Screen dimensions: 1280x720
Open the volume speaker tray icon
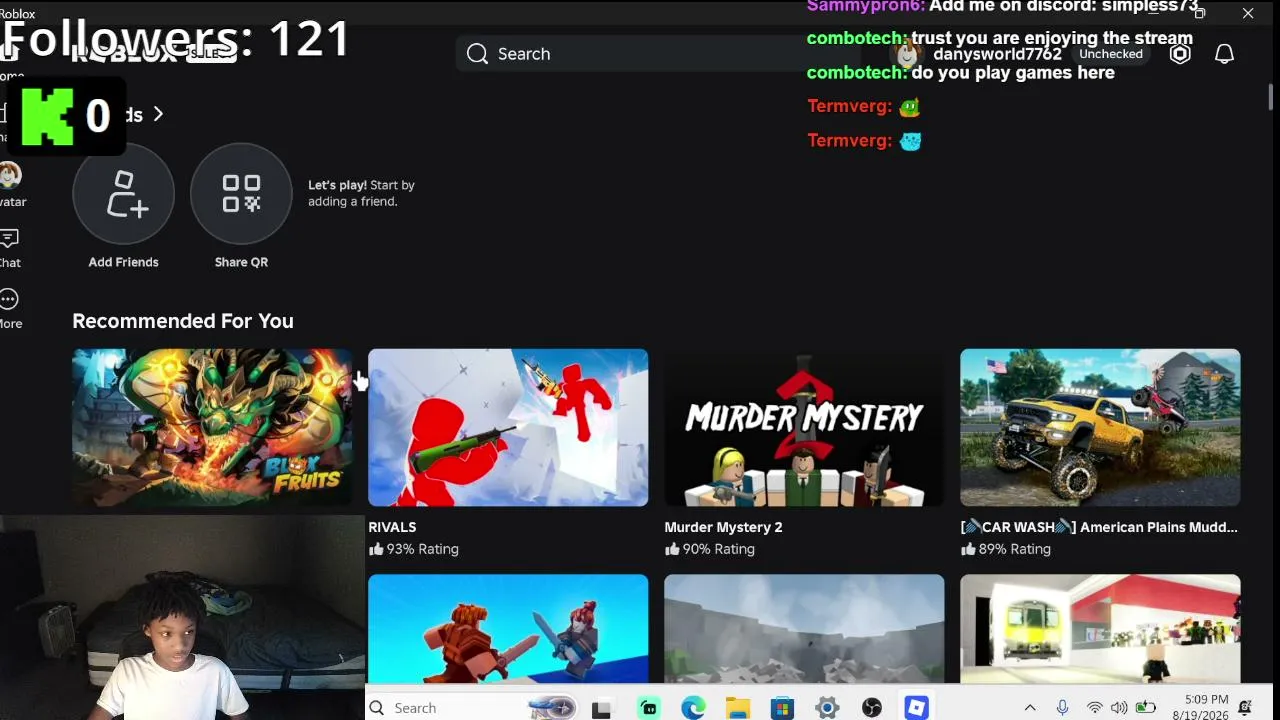[x=1119, y=708]
